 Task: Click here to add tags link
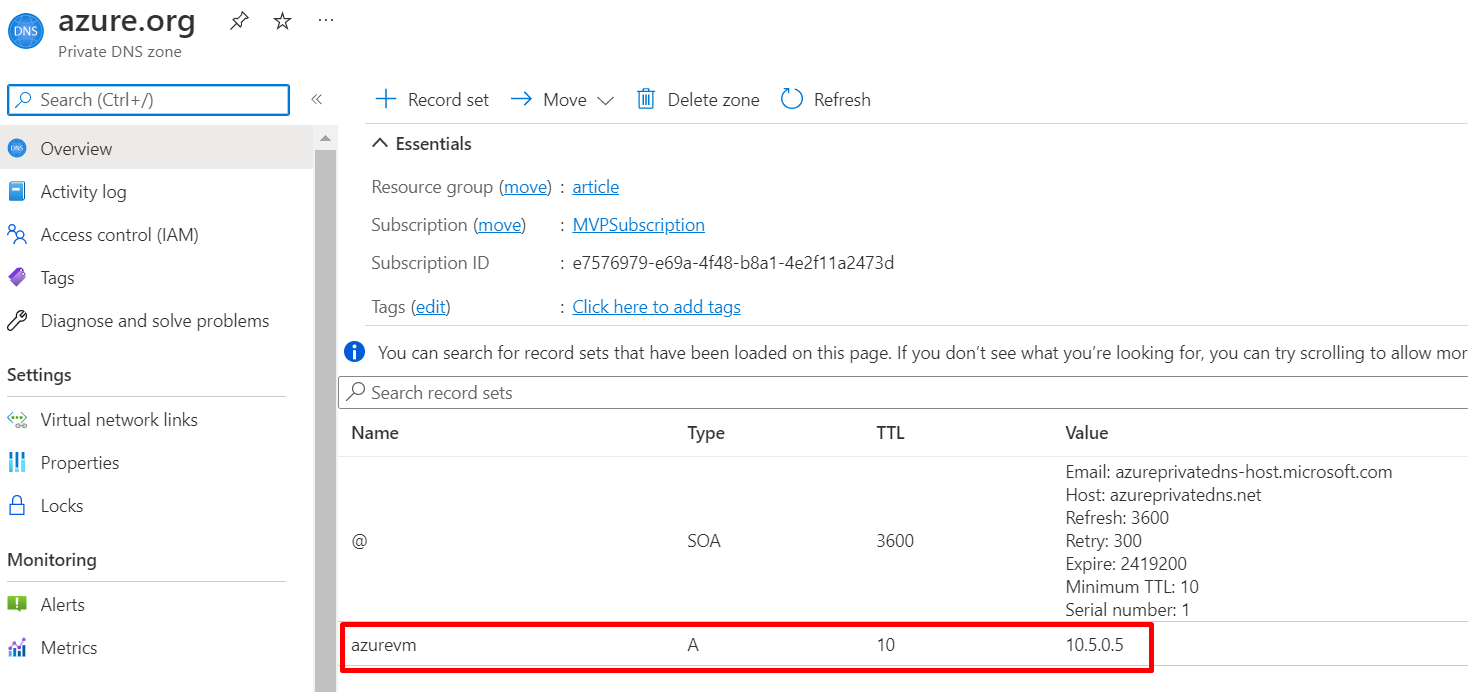(x=656, y=307)
